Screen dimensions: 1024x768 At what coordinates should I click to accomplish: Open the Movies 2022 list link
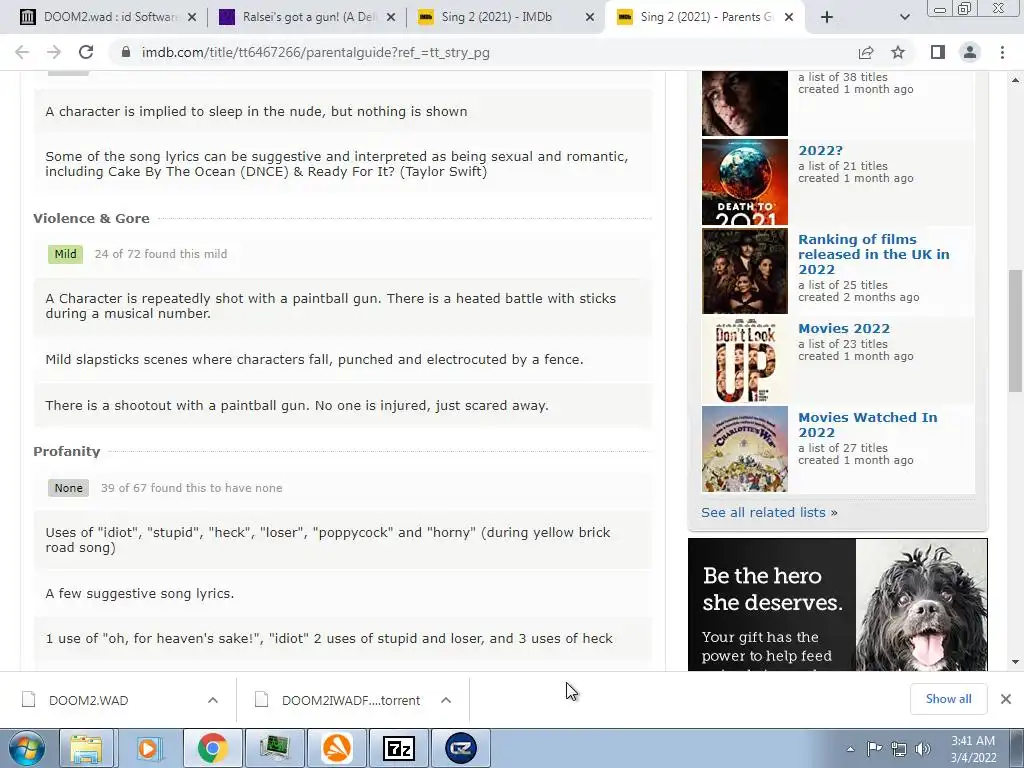pyautogui.click(x=844, y=328)
